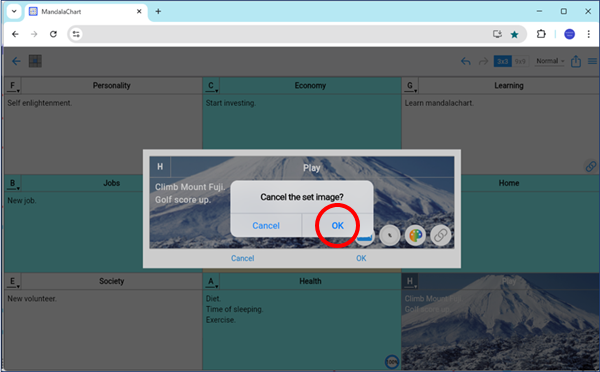Open the tab search chevron button
Screen dimensions: 600x372
[x=14, y=11]
